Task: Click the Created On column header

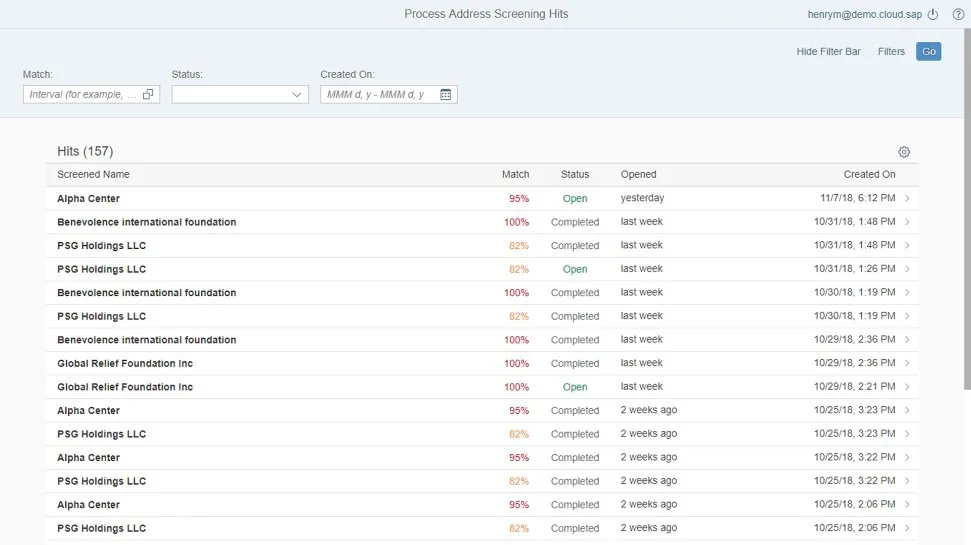Action: tap(869, 174)
